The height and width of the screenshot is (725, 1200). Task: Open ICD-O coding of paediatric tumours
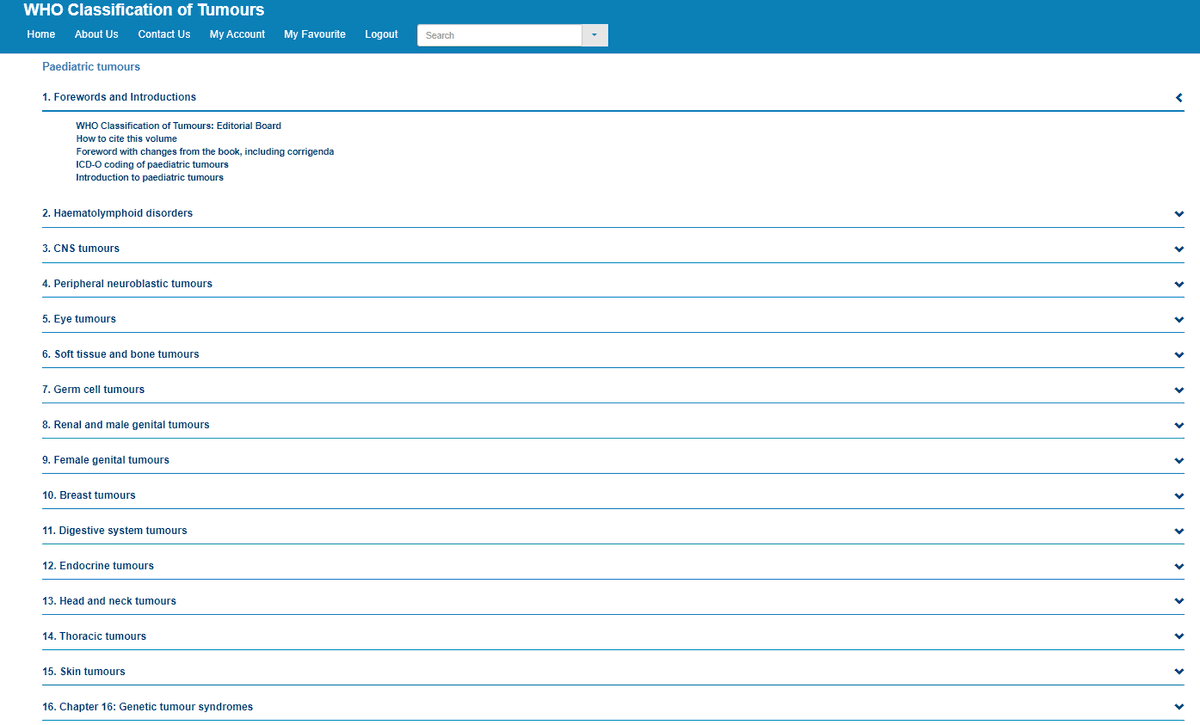coord(152,165)
